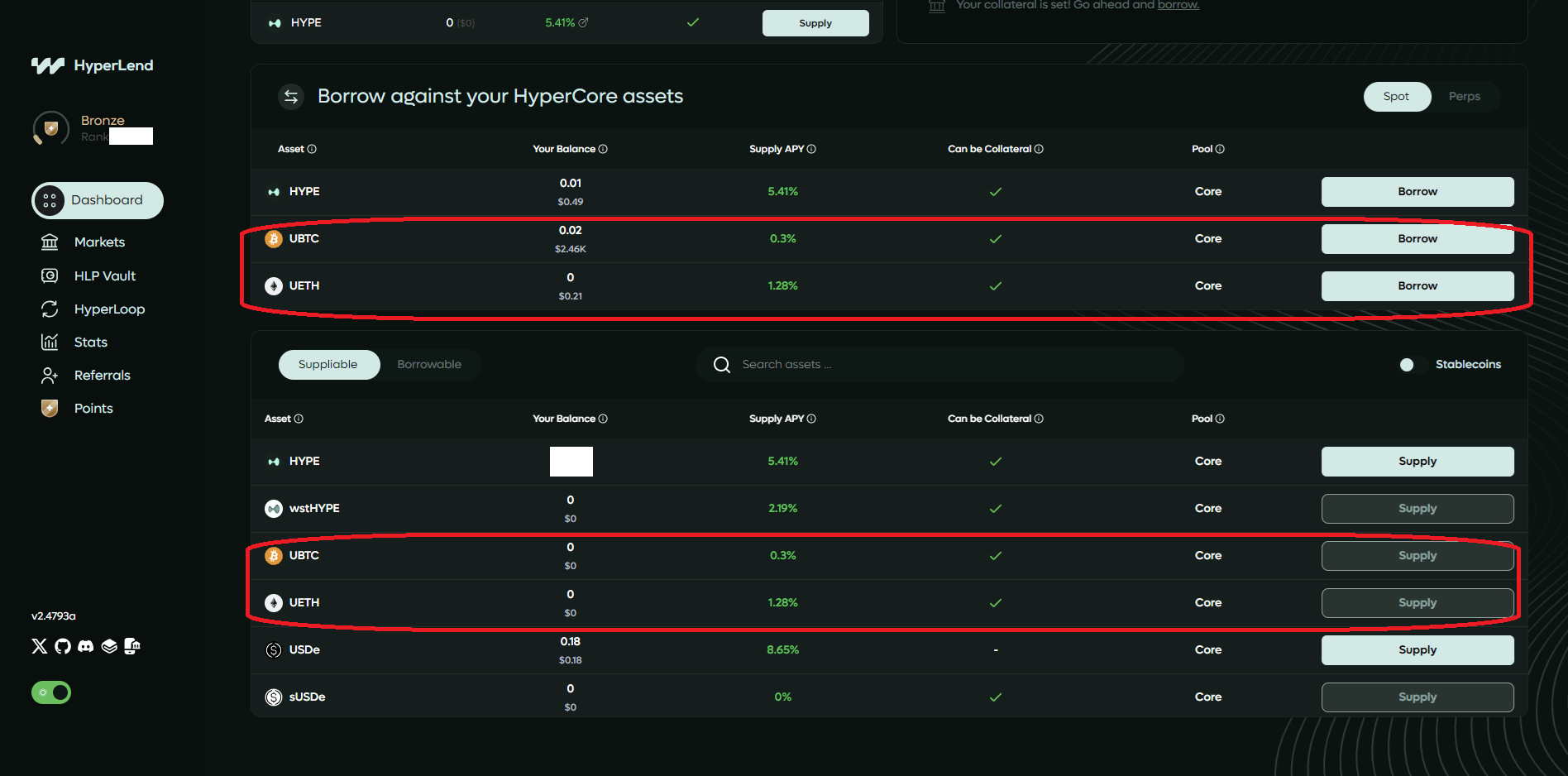Click the sUSDe token icon
The height and width of the screenshot is (776, 1568).
coord(274,697)
